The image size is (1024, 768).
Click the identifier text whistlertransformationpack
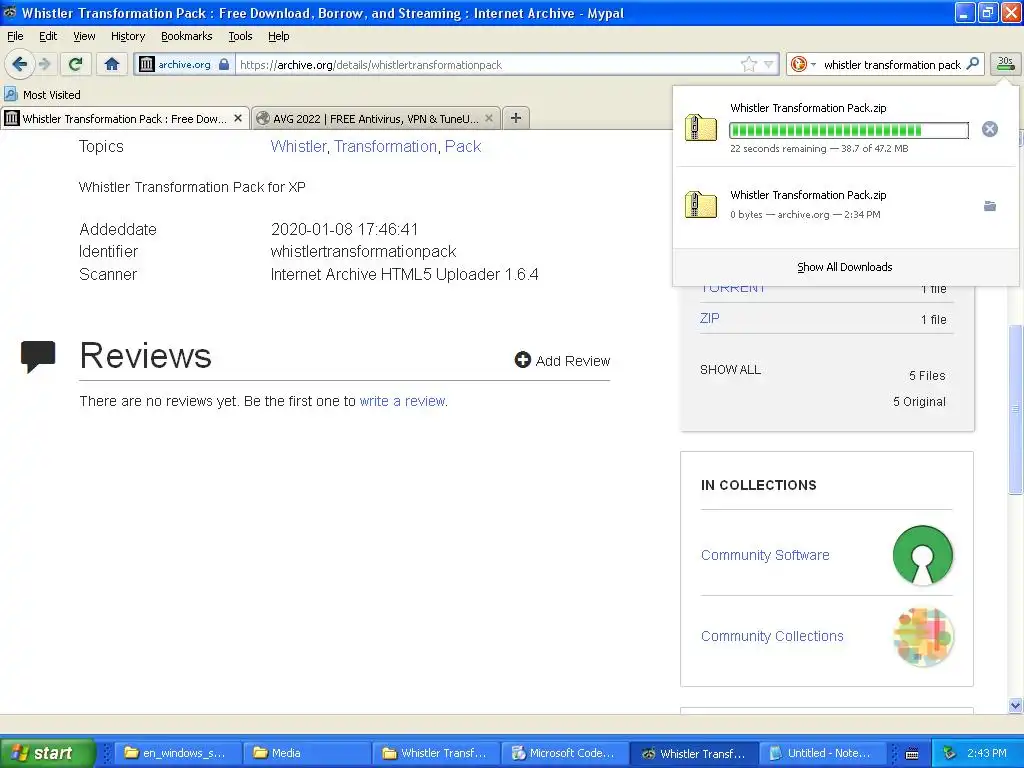pos(363,251)
